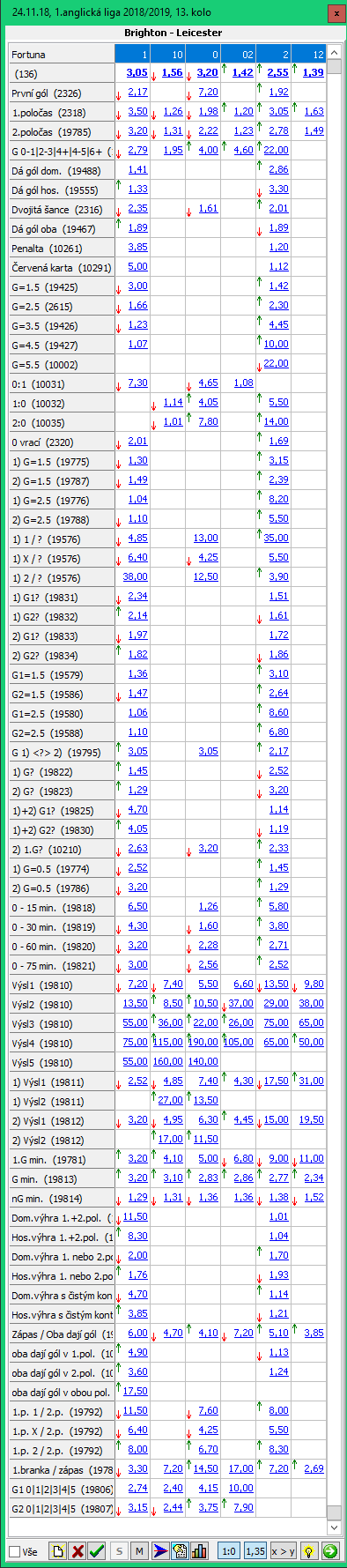Click odds 1,08 in the 0:1 row
347x1568 pixels.
[244, 383]
